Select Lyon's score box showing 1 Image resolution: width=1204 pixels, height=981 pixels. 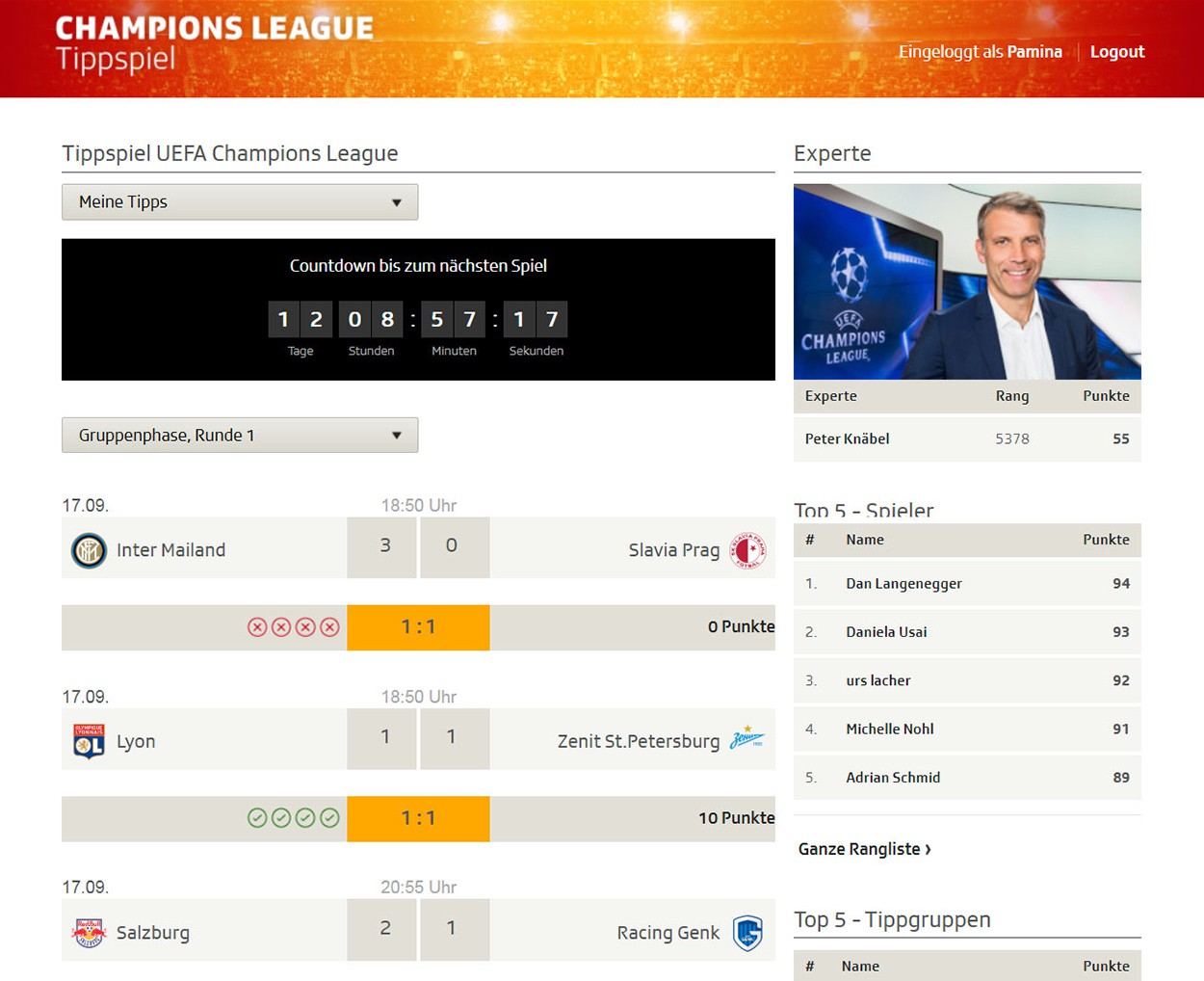click(x=381, y=738)
